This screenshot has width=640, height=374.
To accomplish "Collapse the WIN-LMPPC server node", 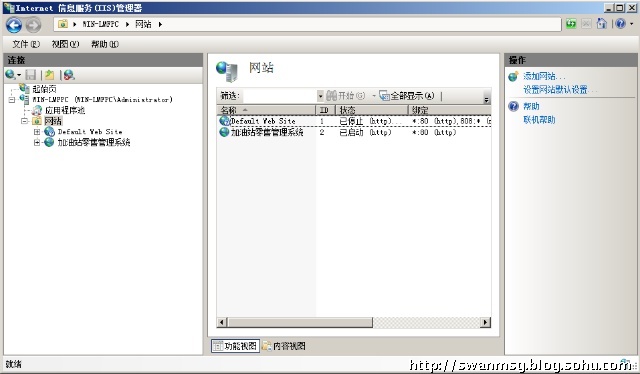I will coord(12,99).
